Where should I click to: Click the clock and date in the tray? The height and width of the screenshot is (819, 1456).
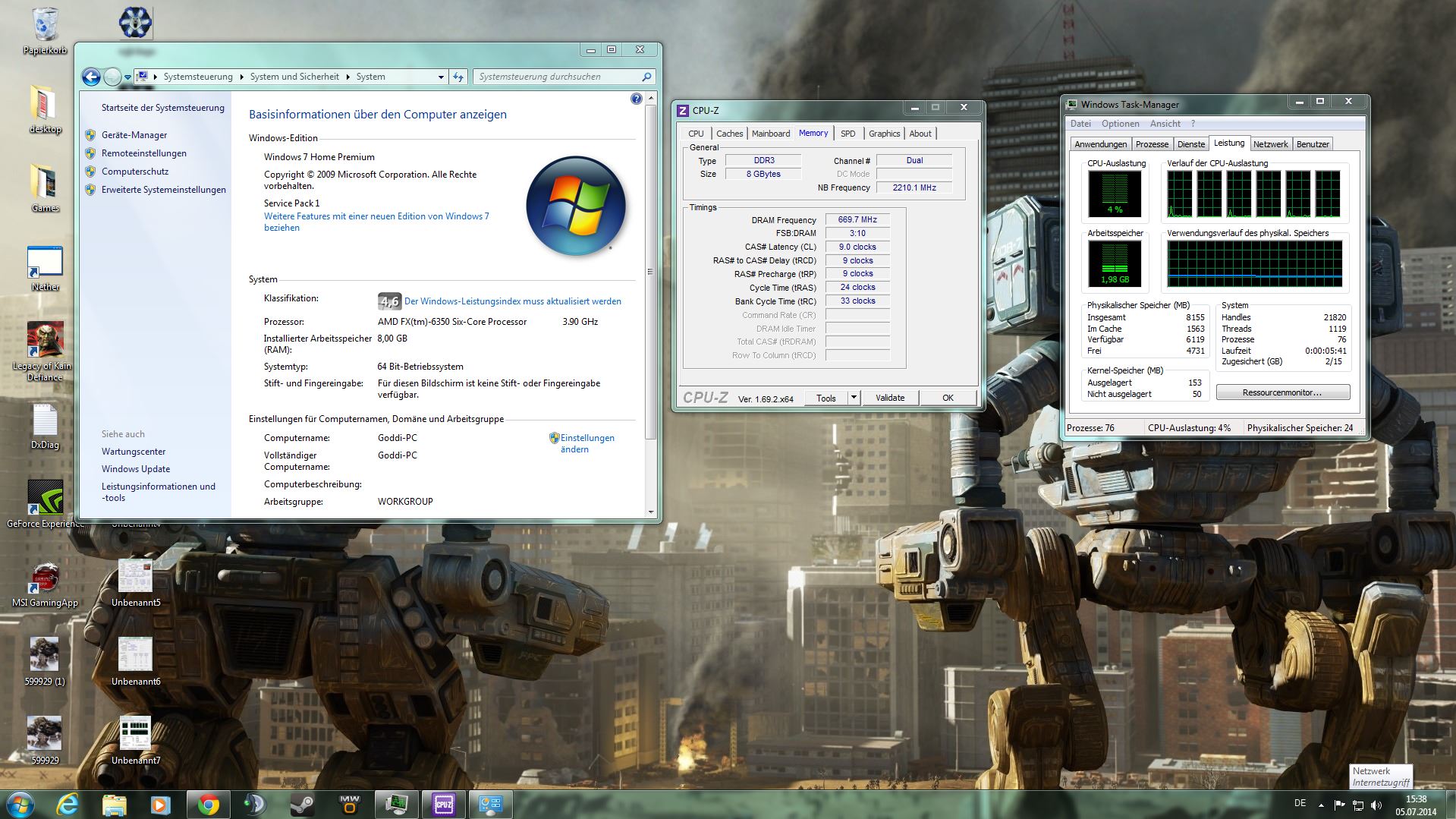pos(1416,805)
